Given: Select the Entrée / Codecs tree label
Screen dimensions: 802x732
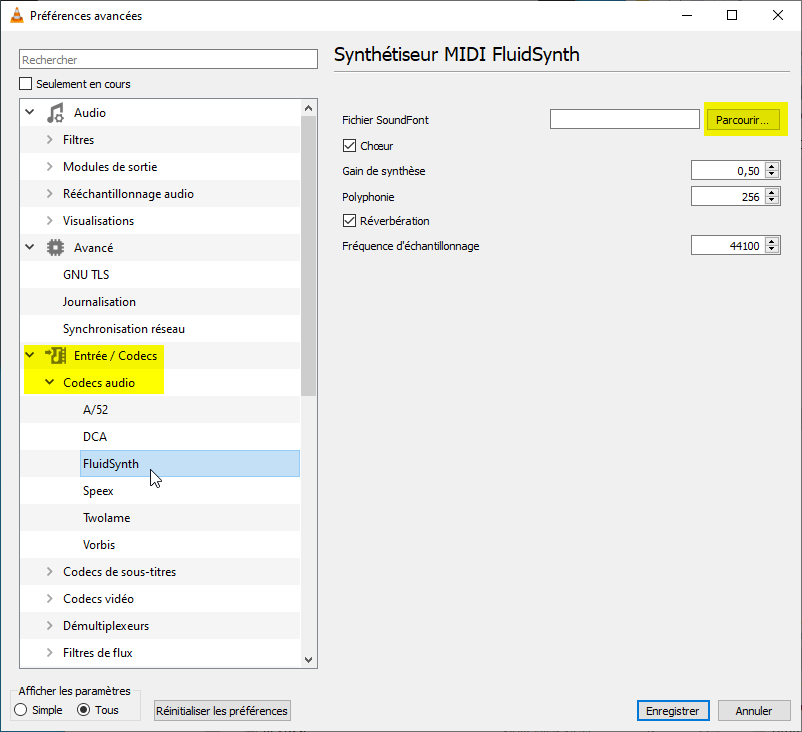Looking at the screenshot, I should (116, 356).
